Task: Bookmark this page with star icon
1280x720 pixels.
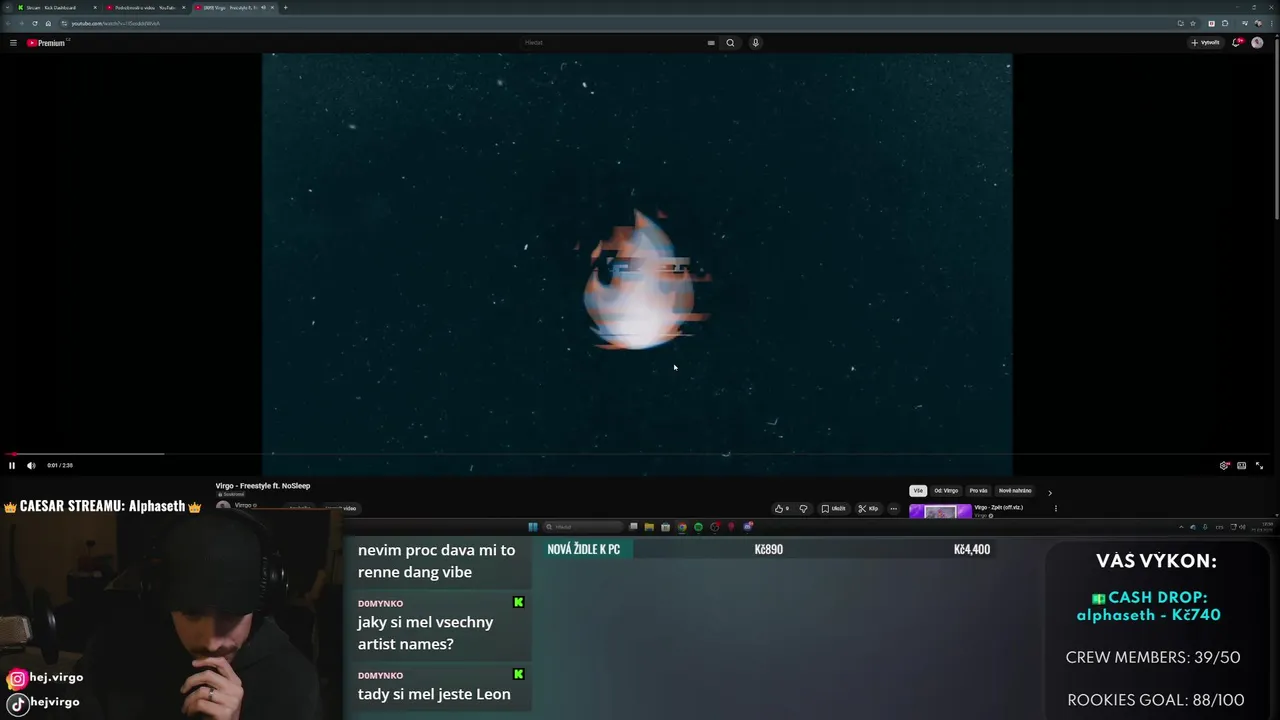Action: 1193,23
